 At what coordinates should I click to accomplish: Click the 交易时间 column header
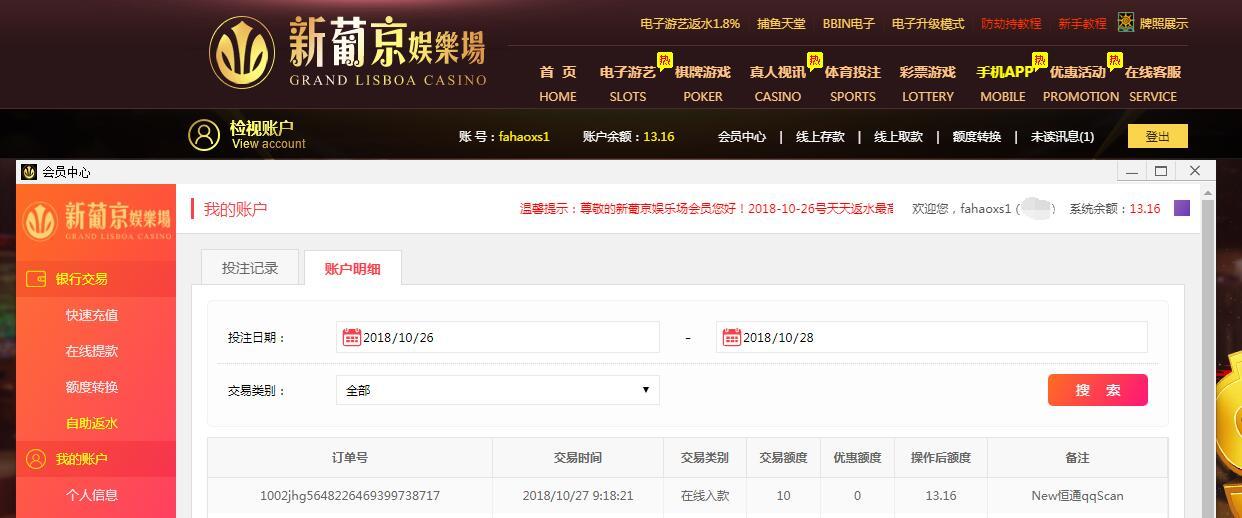578,457
